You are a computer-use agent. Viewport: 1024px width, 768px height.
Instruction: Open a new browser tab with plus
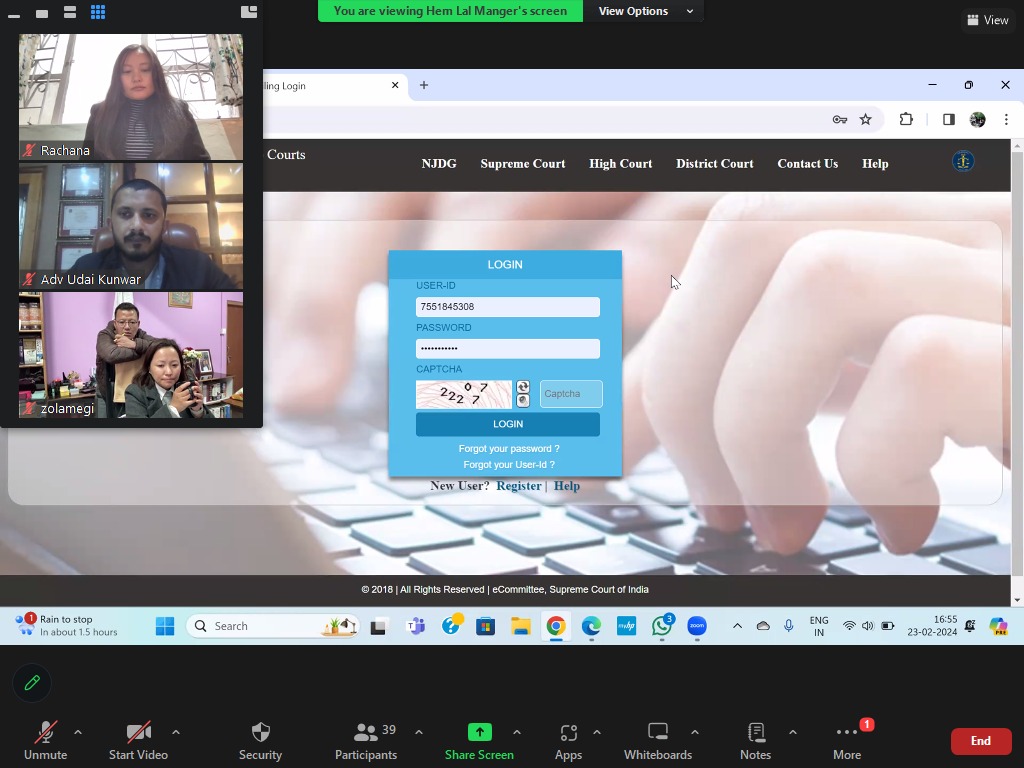click(424, 86)
